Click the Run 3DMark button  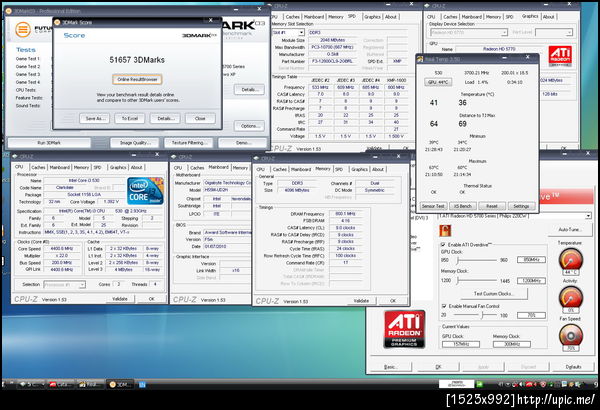pyautogui.click(x=49, y=143)
